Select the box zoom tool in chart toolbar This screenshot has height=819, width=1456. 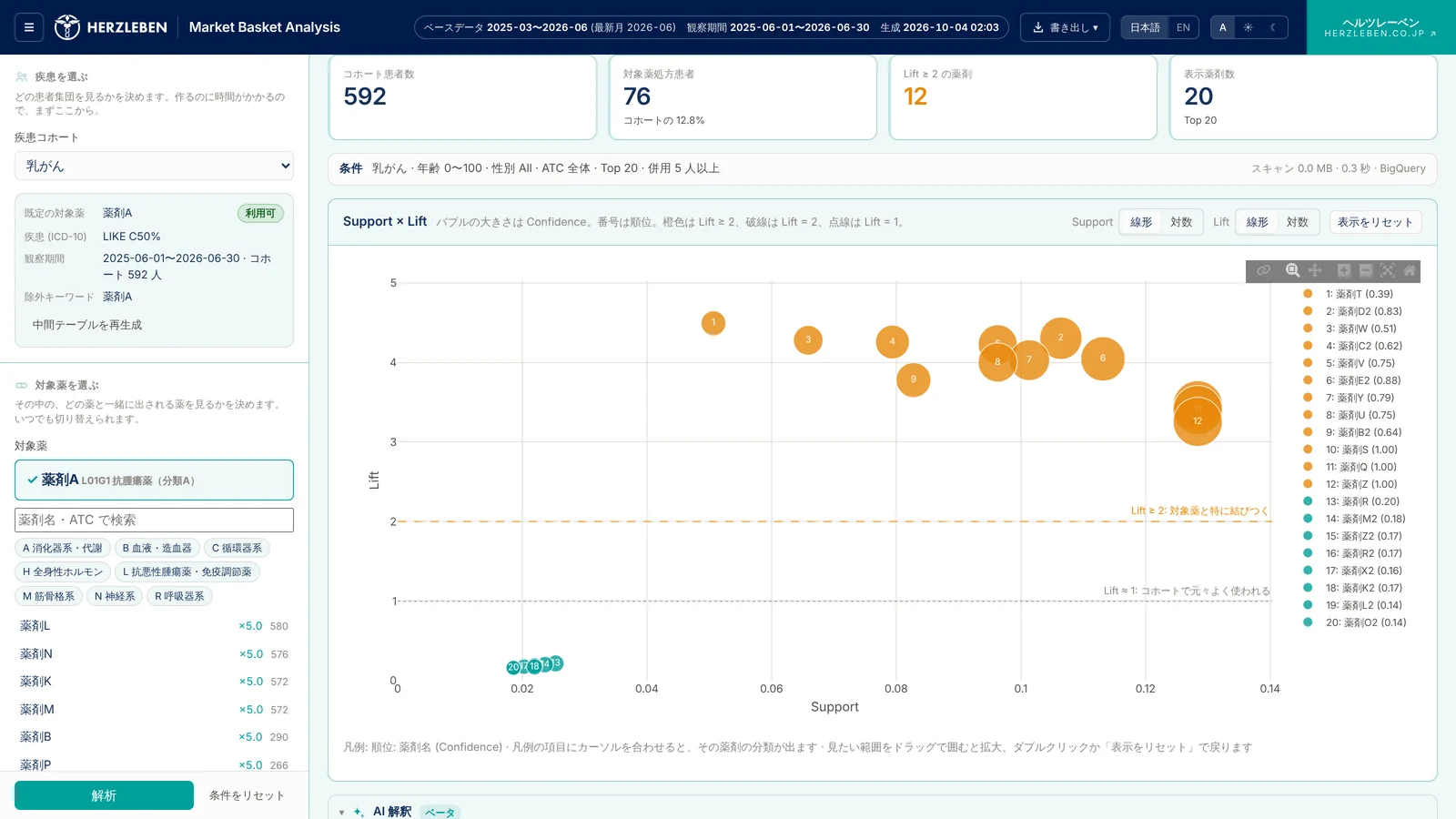1292,270
